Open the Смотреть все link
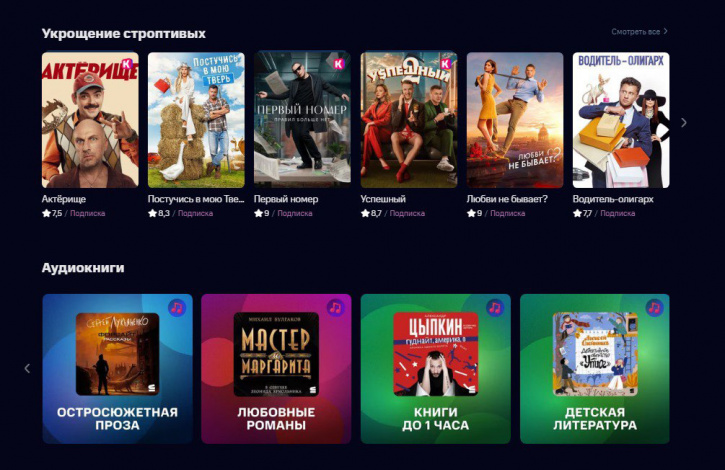 [x=639, y=31]
